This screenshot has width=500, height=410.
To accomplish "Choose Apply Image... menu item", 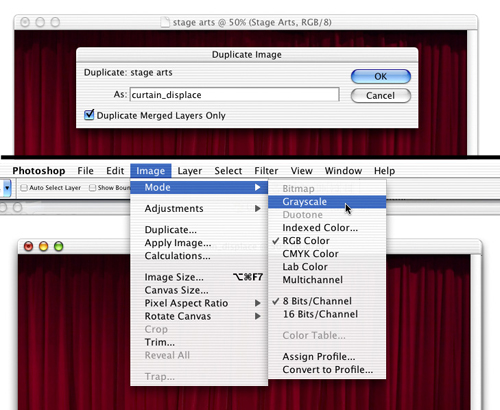I will (x=199, y=243).
